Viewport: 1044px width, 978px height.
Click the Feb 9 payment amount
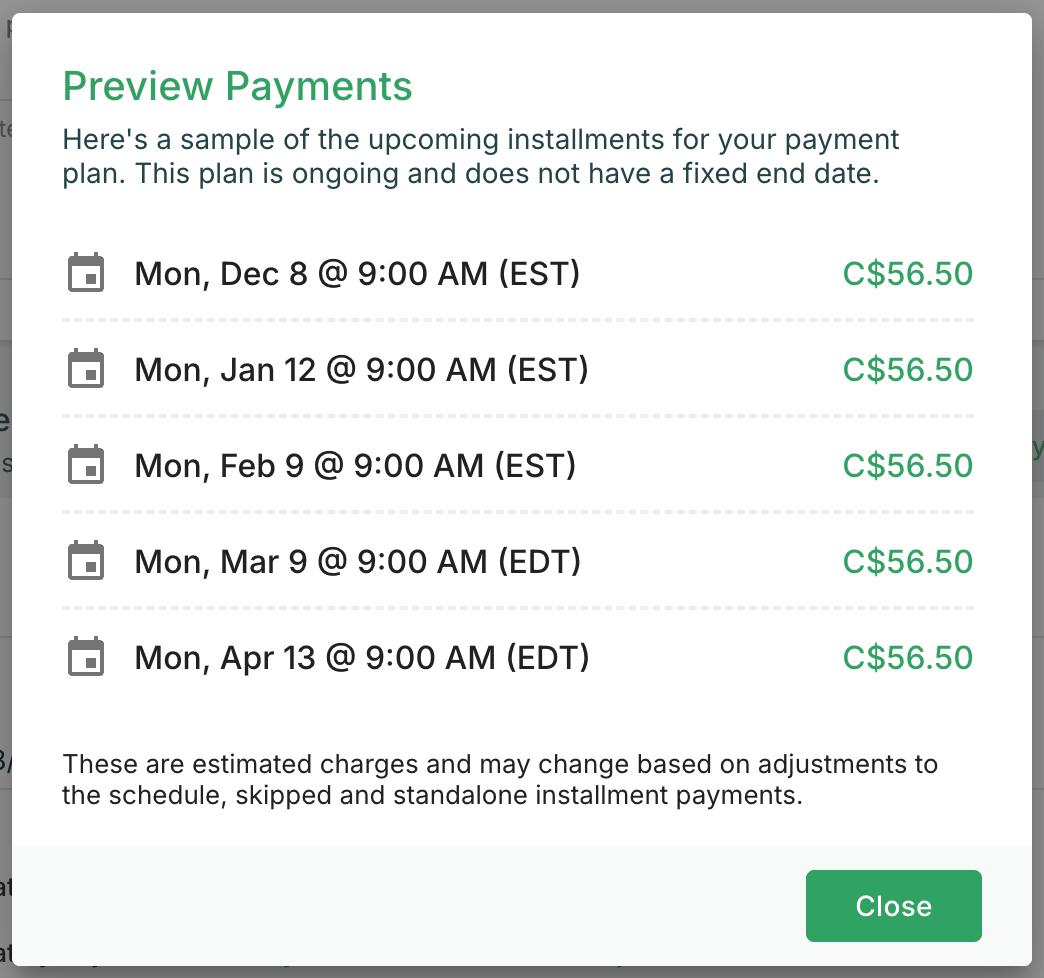(x=907, y=465)
